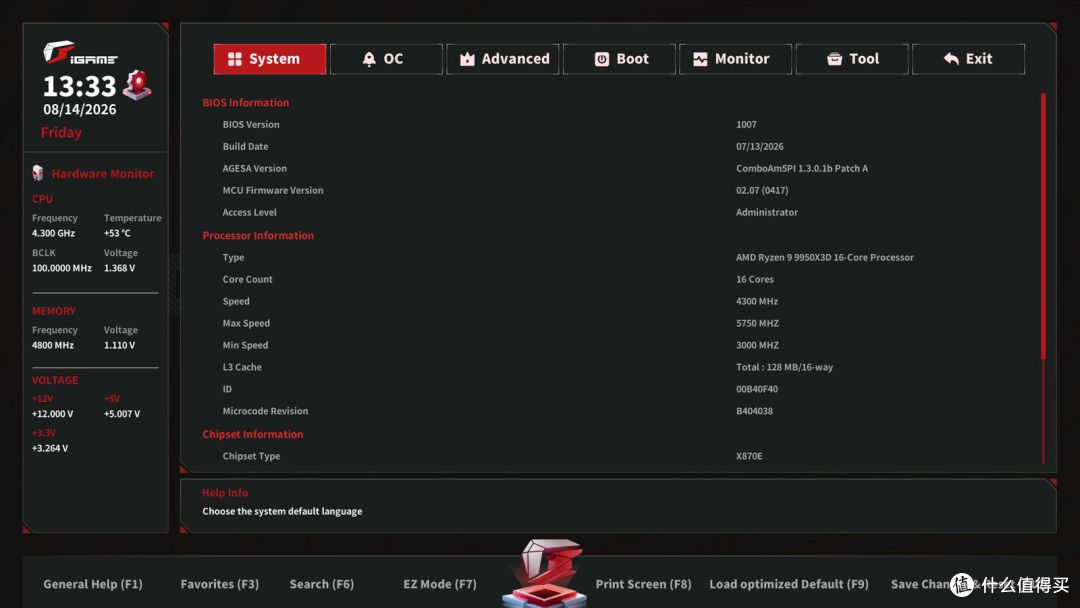Select the Build Date row
Screen dimensions: 1080x608
tap(618, 147)
